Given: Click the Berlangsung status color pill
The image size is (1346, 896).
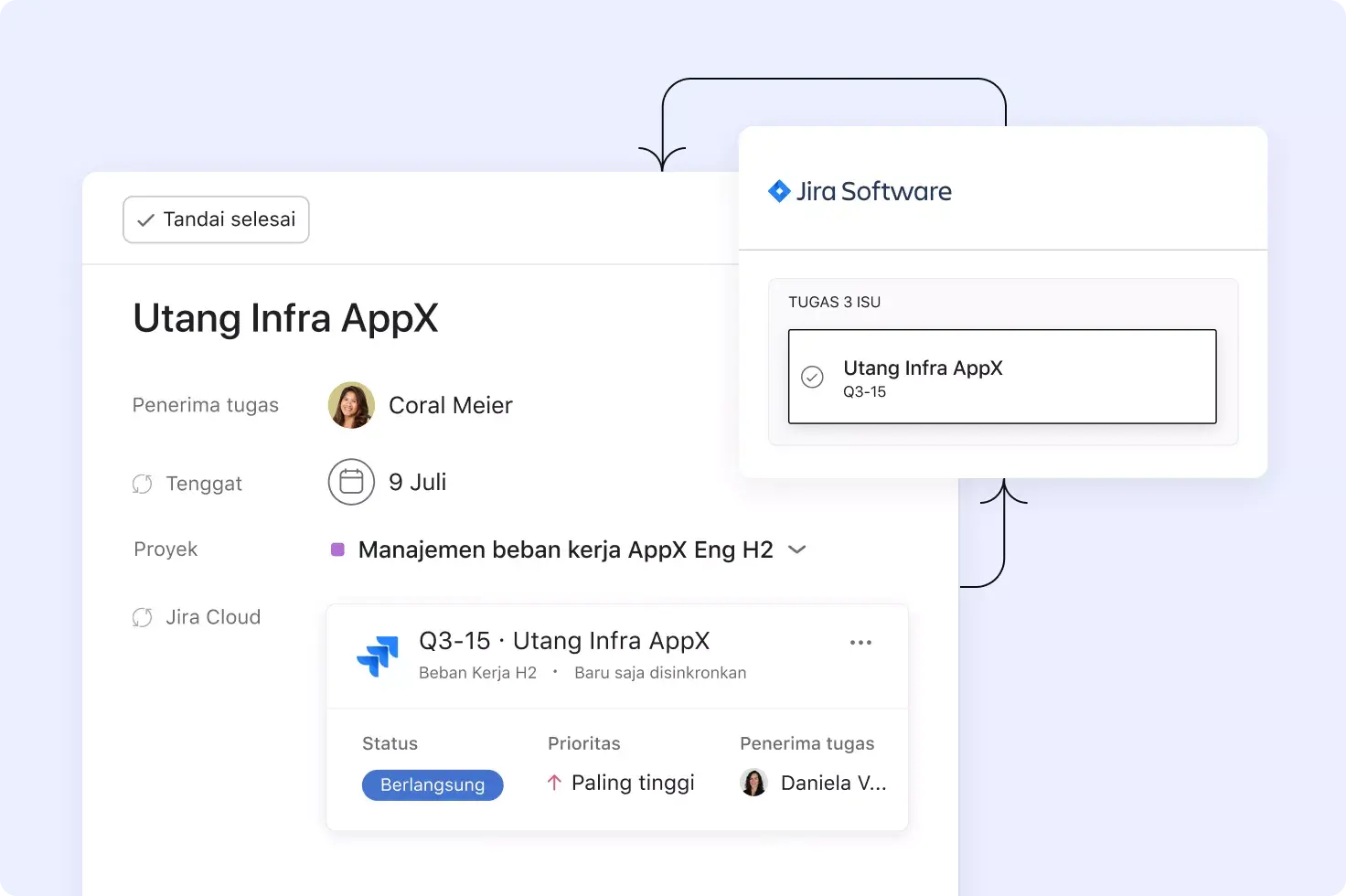Looking at the screenshot, I should point(433,784).
